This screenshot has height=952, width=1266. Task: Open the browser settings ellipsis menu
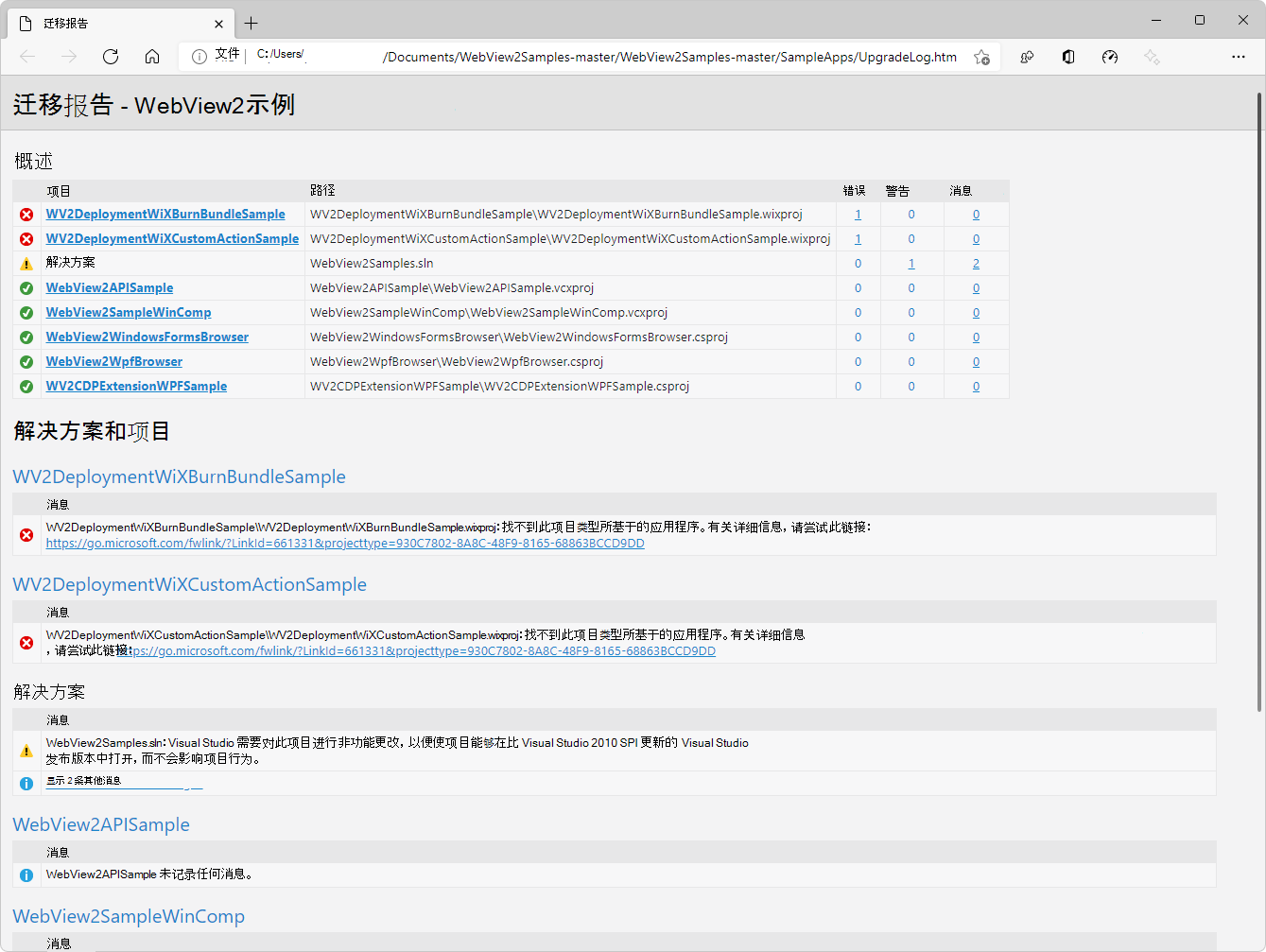pos(1239,57)
